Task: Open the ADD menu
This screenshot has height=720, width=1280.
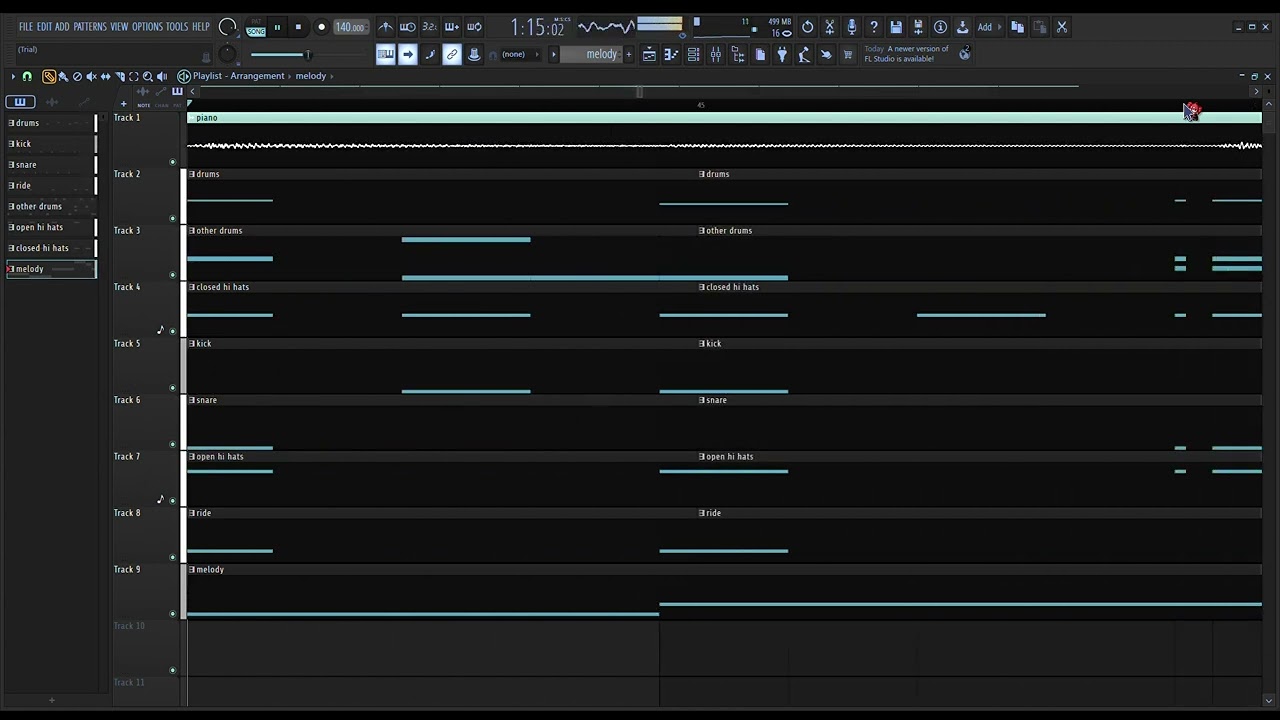Action: 62,27
